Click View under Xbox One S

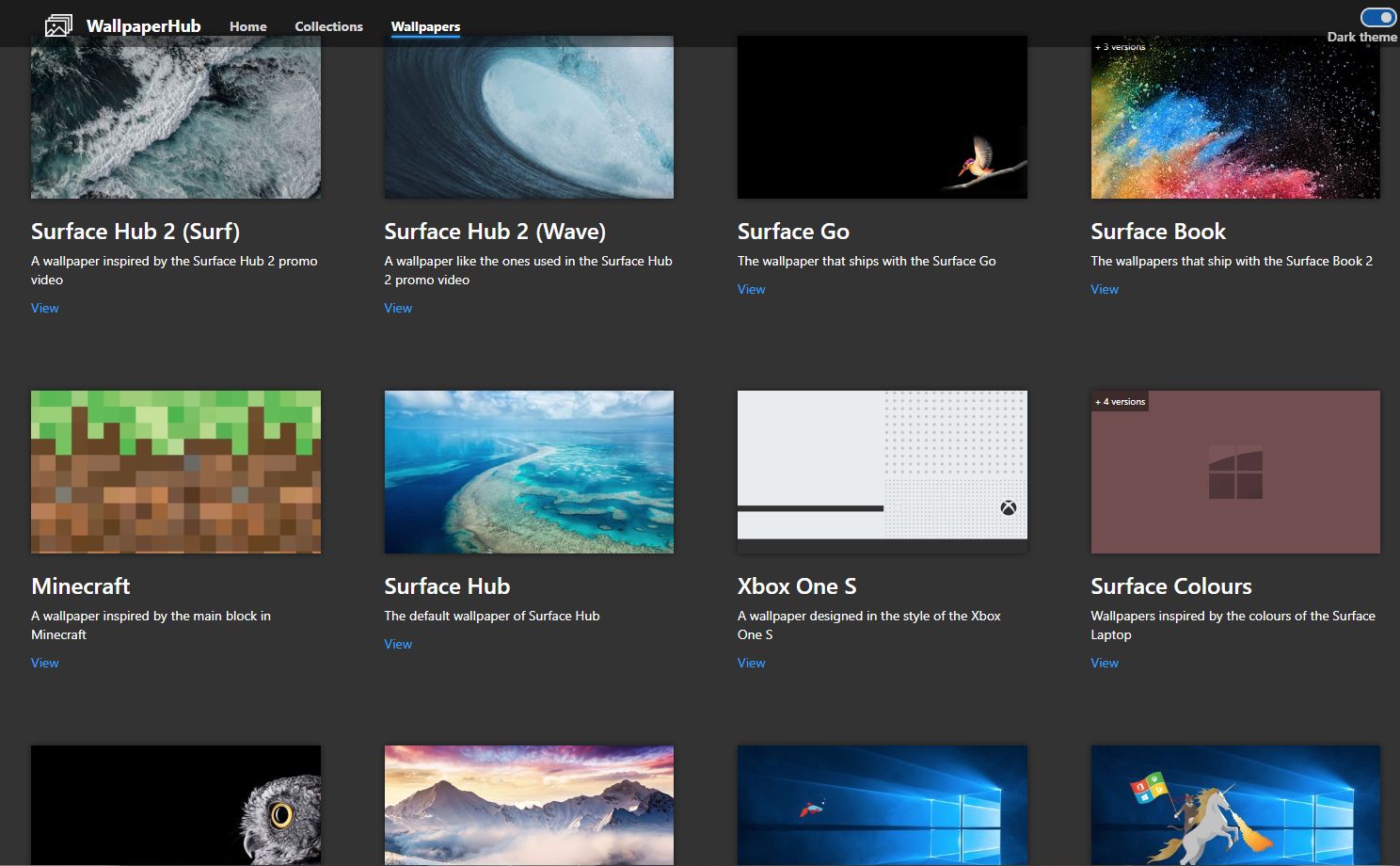point(751,663)
